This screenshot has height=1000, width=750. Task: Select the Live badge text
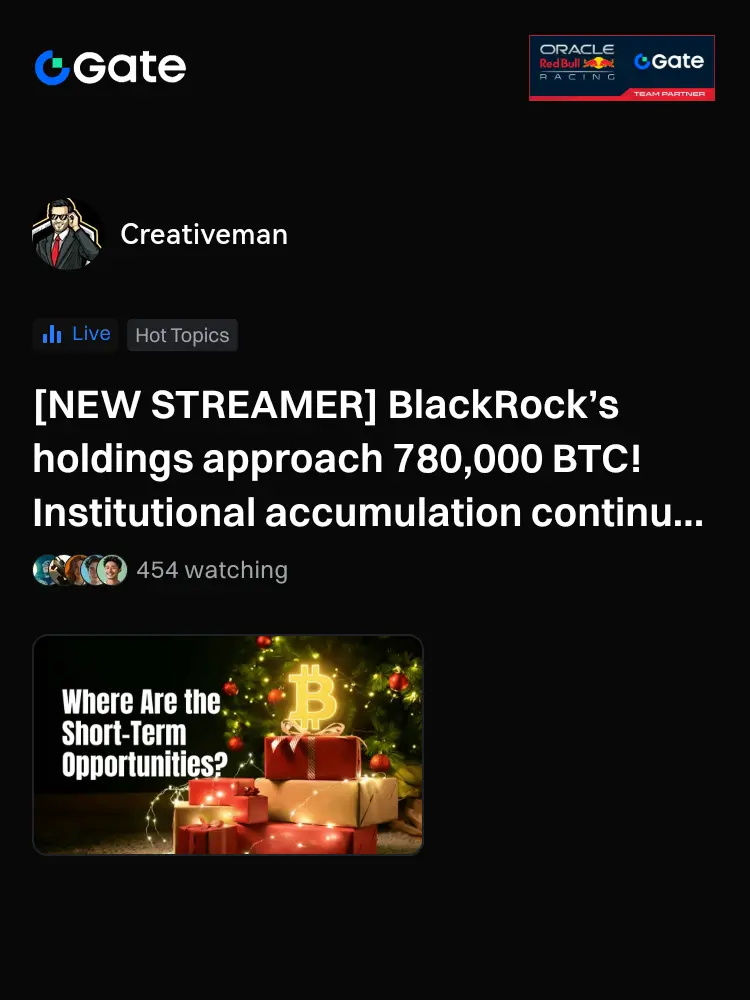point(91,334)
